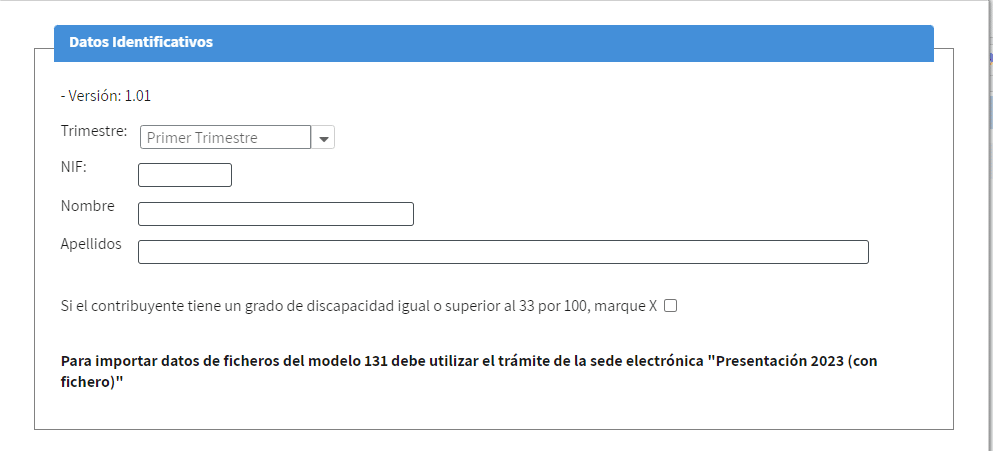Click into the Nombre text box
This screenshot has width=993, height=451.
pos(275,213)
